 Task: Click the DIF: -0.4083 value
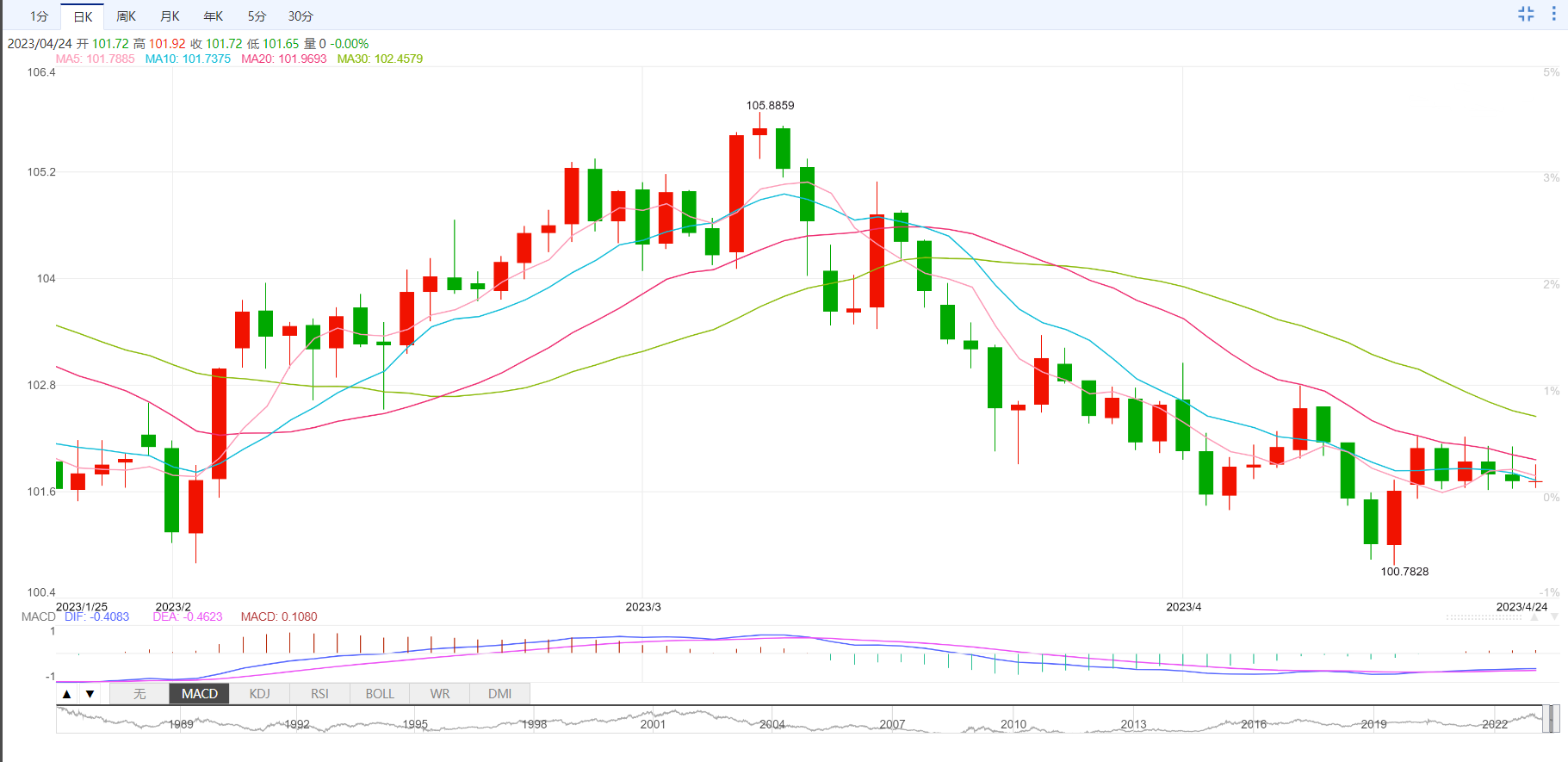click(96, 616)
